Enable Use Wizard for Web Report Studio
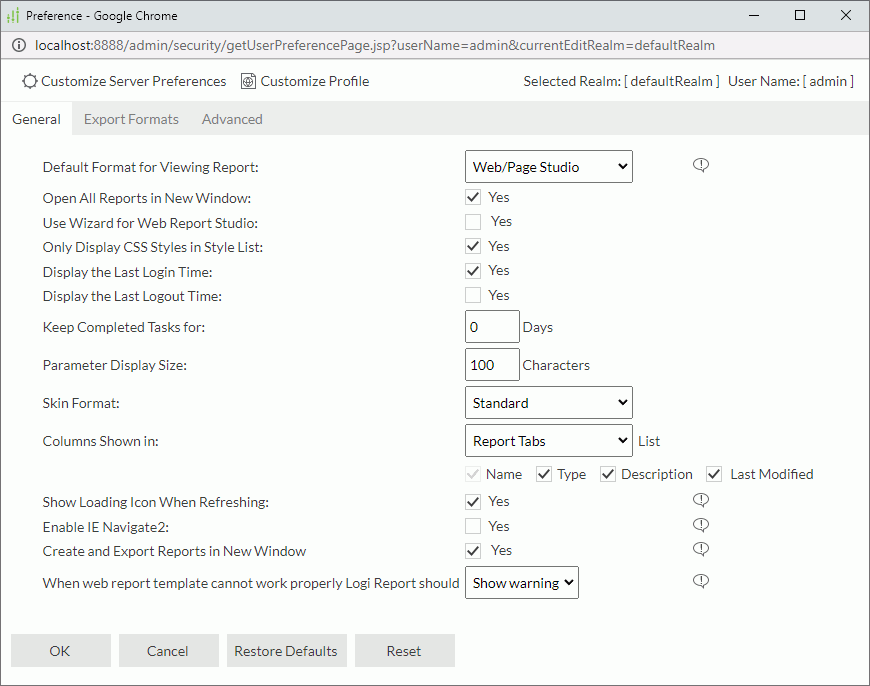The height and width of the screenshot is (686, 870). click(472, 221)
